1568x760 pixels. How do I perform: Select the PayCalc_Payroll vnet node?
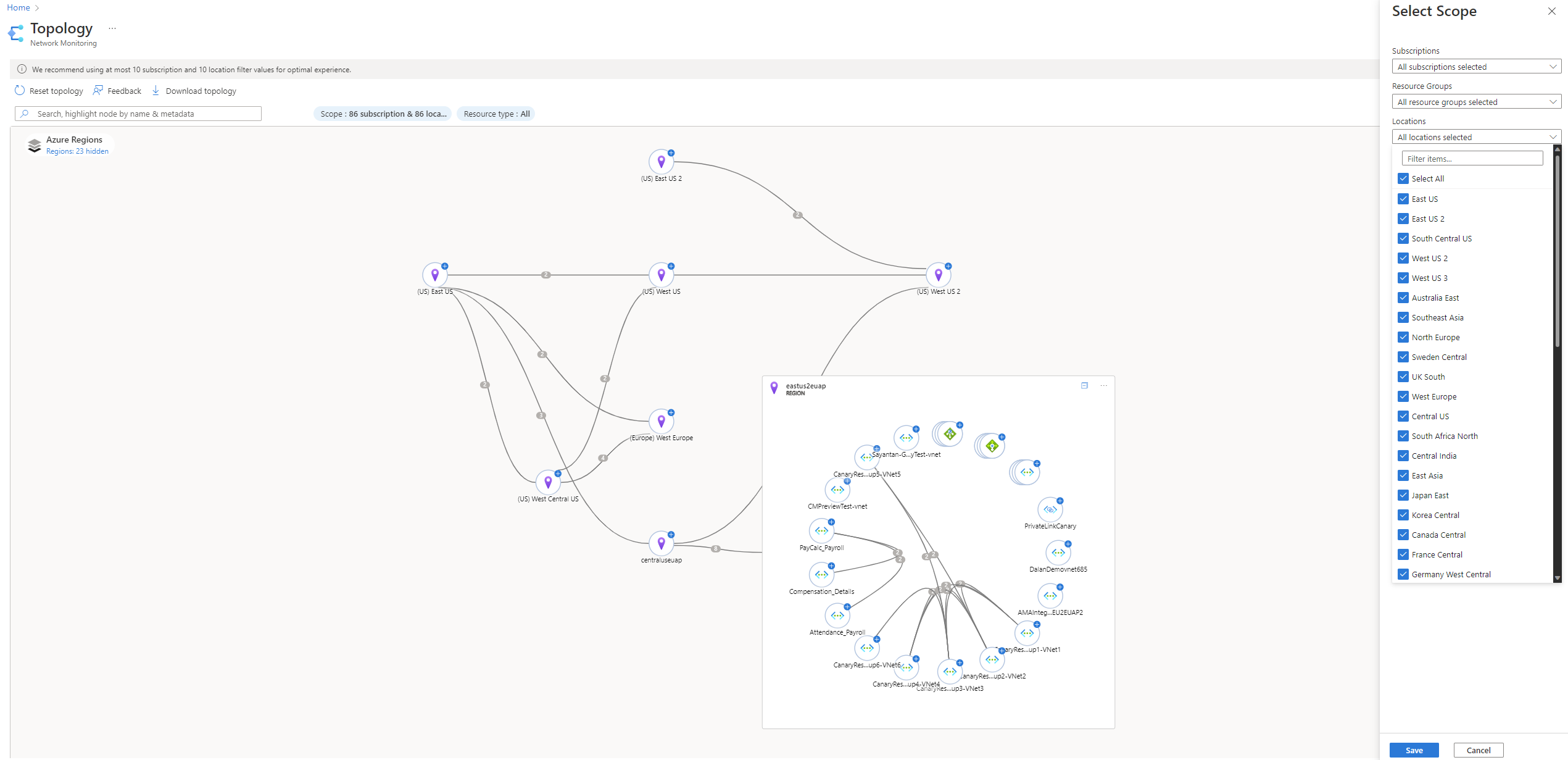[821, 531]
